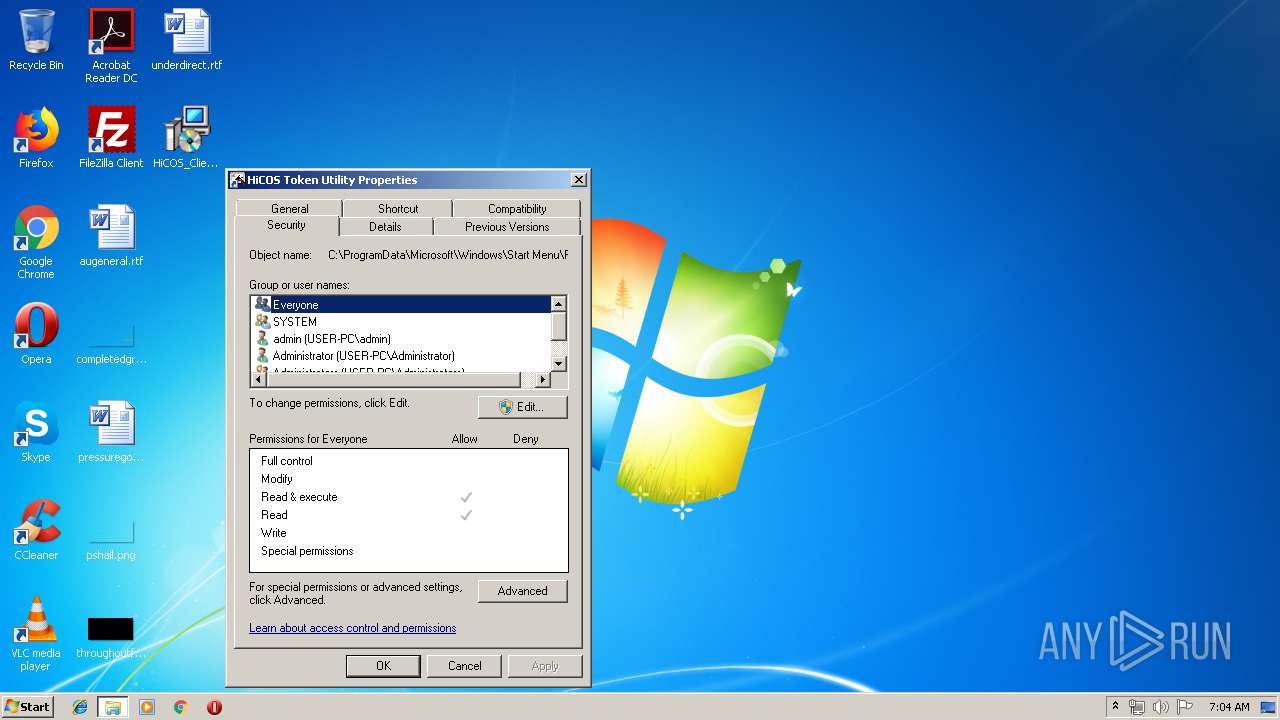Screen dimensions: 1280x720
Task: Launch FileZilla Client shortcut
Action: (111, 138)
